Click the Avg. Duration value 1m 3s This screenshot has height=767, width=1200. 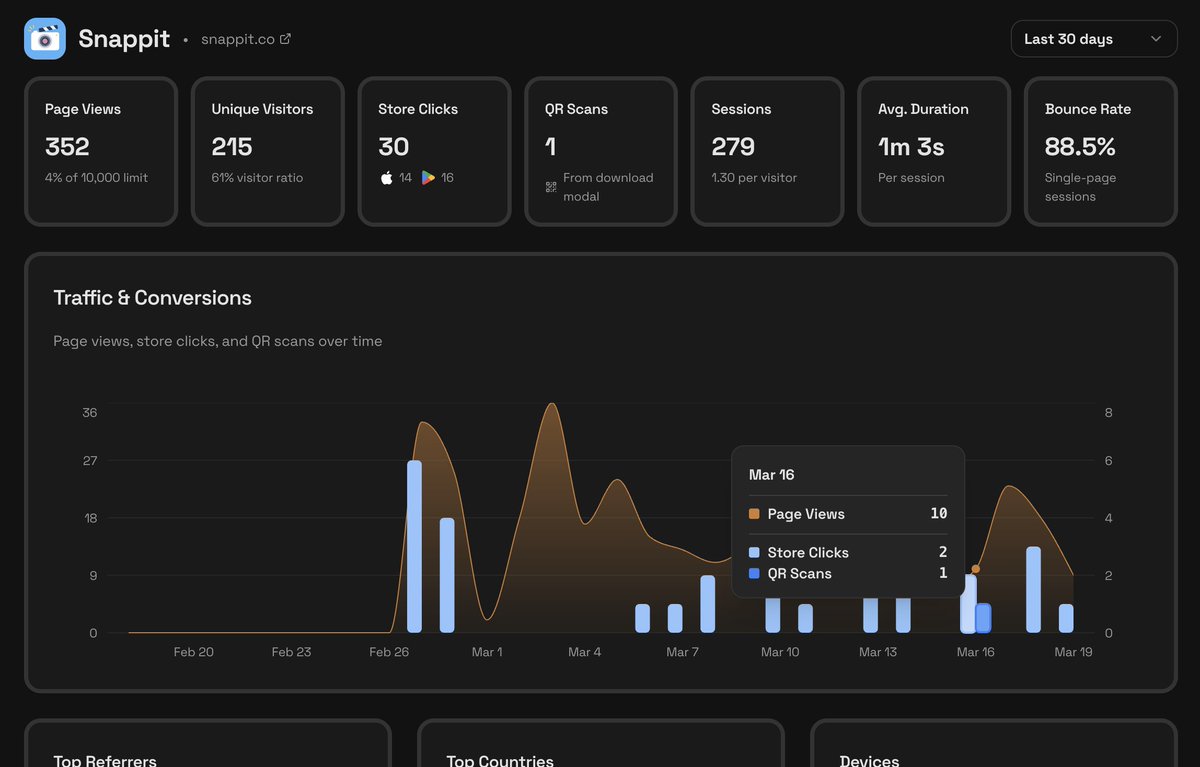pyautogui.click(x=911, y=146)
